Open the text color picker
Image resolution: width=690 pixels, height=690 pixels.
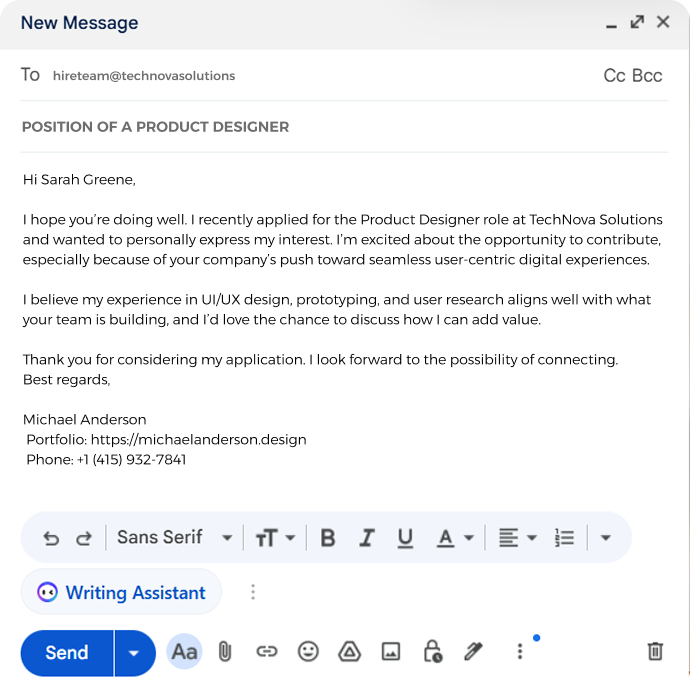[x=455, y=538]
